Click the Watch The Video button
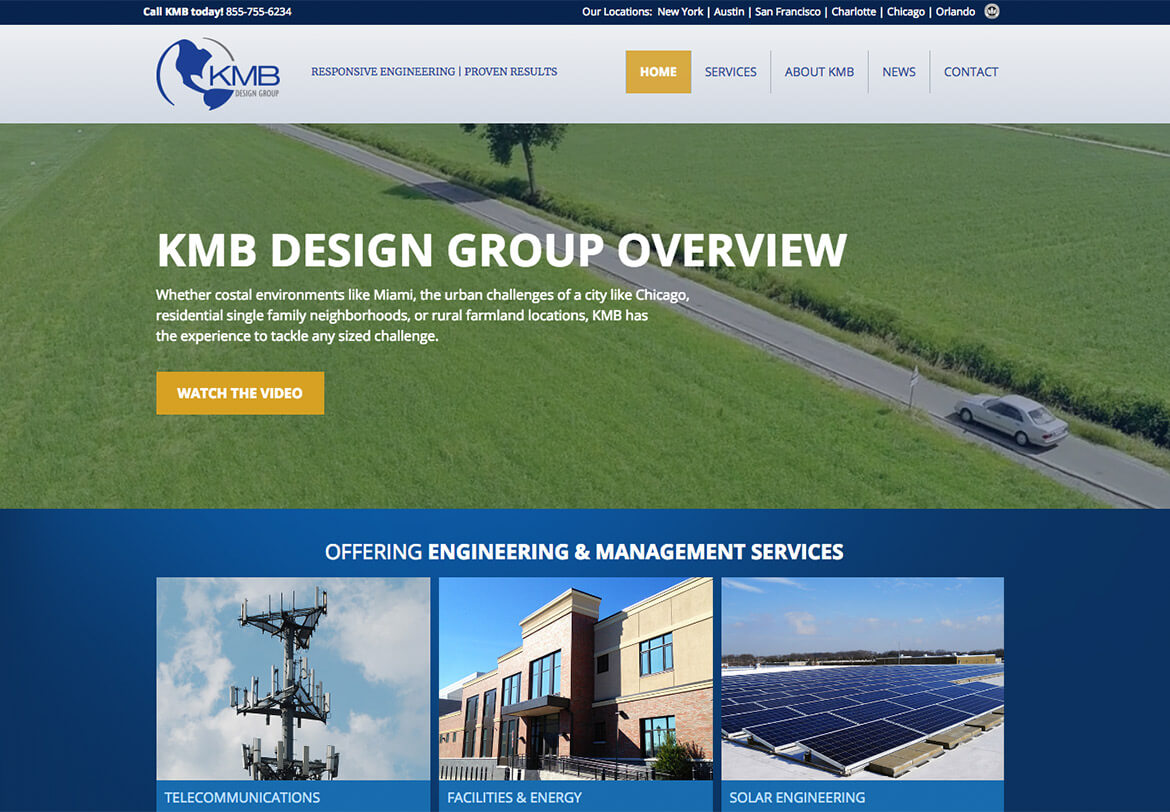This screenshot has width=1170, height=812. click(x=240, y=393)
